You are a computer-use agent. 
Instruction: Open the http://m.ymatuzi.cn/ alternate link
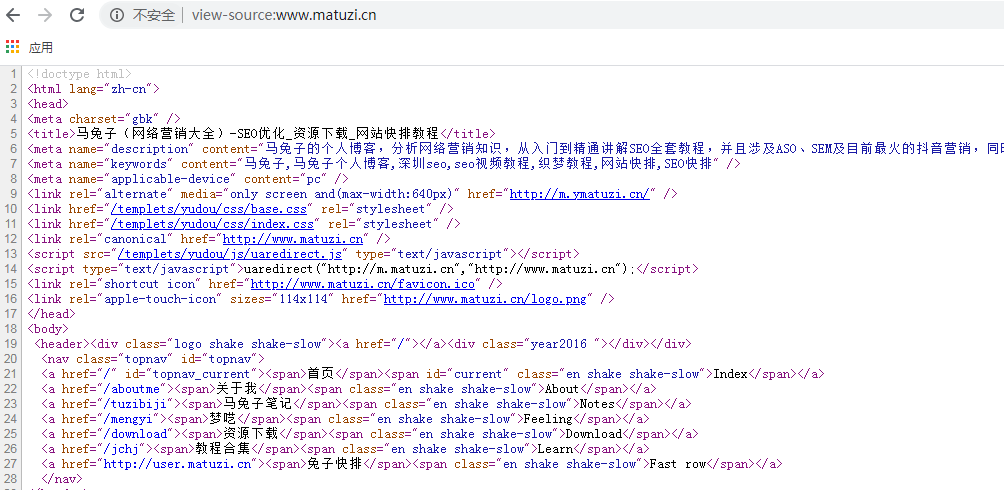579,193
